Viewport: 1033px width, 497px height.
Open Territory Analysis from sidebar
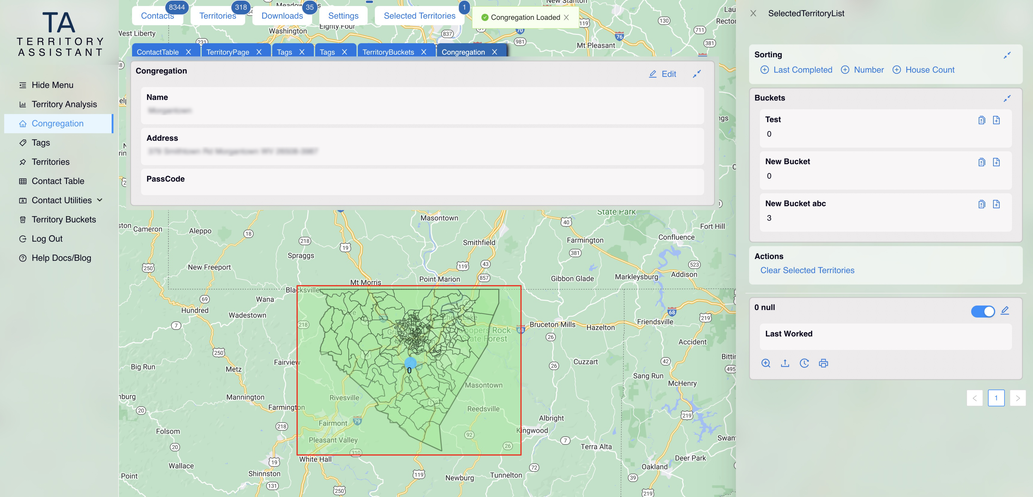tap(64, 104)
